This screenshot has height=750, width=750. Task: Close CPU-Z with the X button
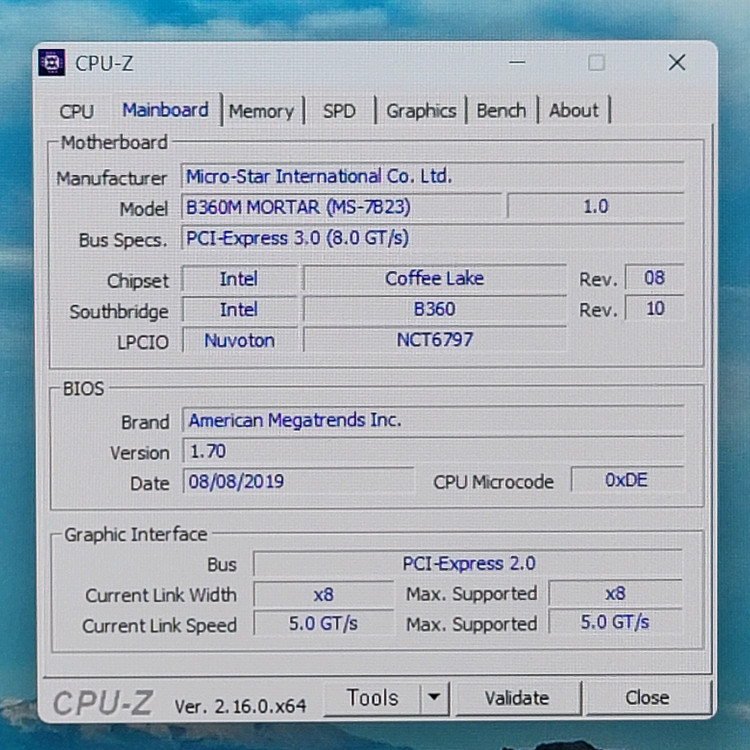[x=677, y=62]
